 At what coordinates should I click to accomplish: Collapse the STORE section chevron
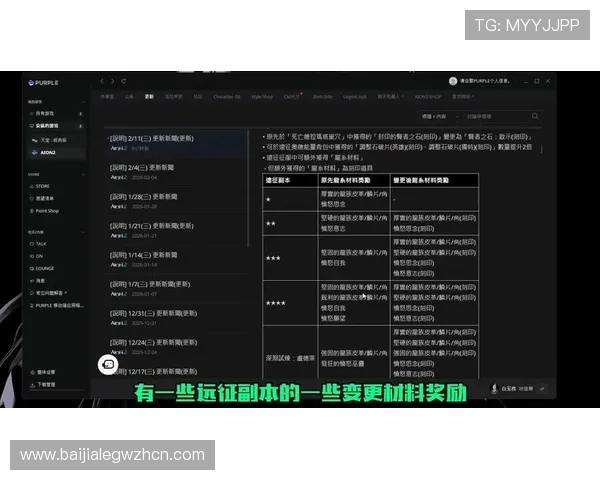click(x=83, y=174)
